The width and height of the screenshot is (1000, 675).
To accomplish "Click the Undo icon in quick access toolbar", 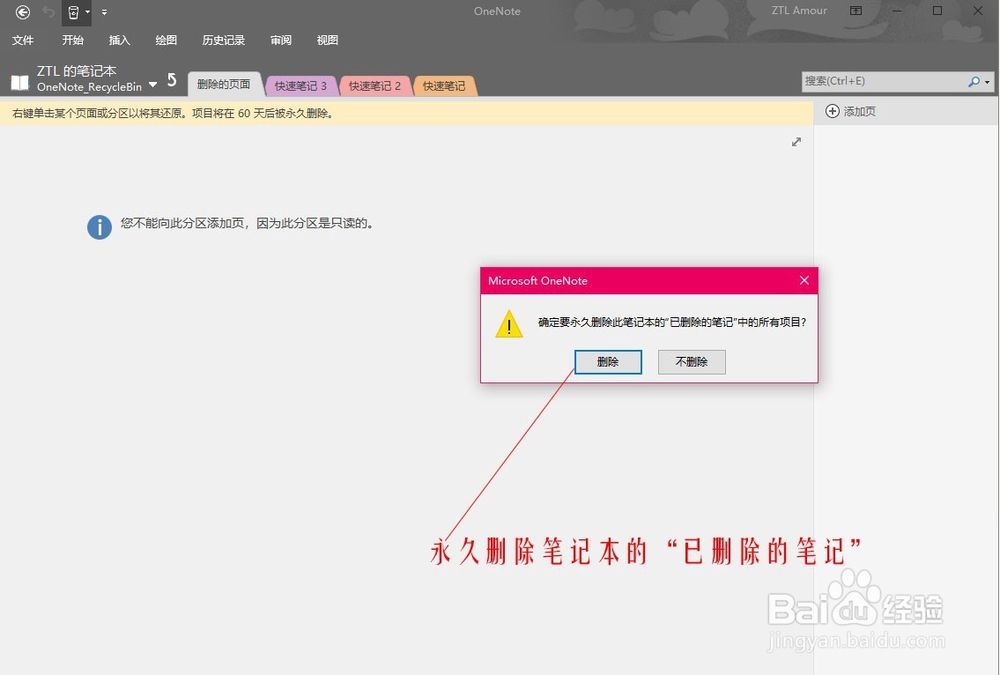I will click(48, 11).
